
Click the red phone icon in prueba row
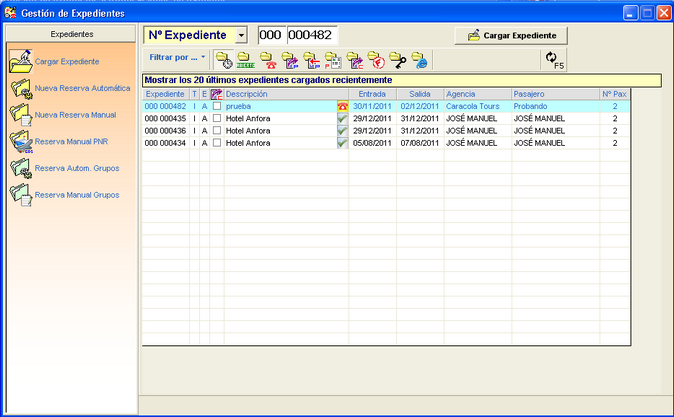pyautogui.click(x=343, y=106)
